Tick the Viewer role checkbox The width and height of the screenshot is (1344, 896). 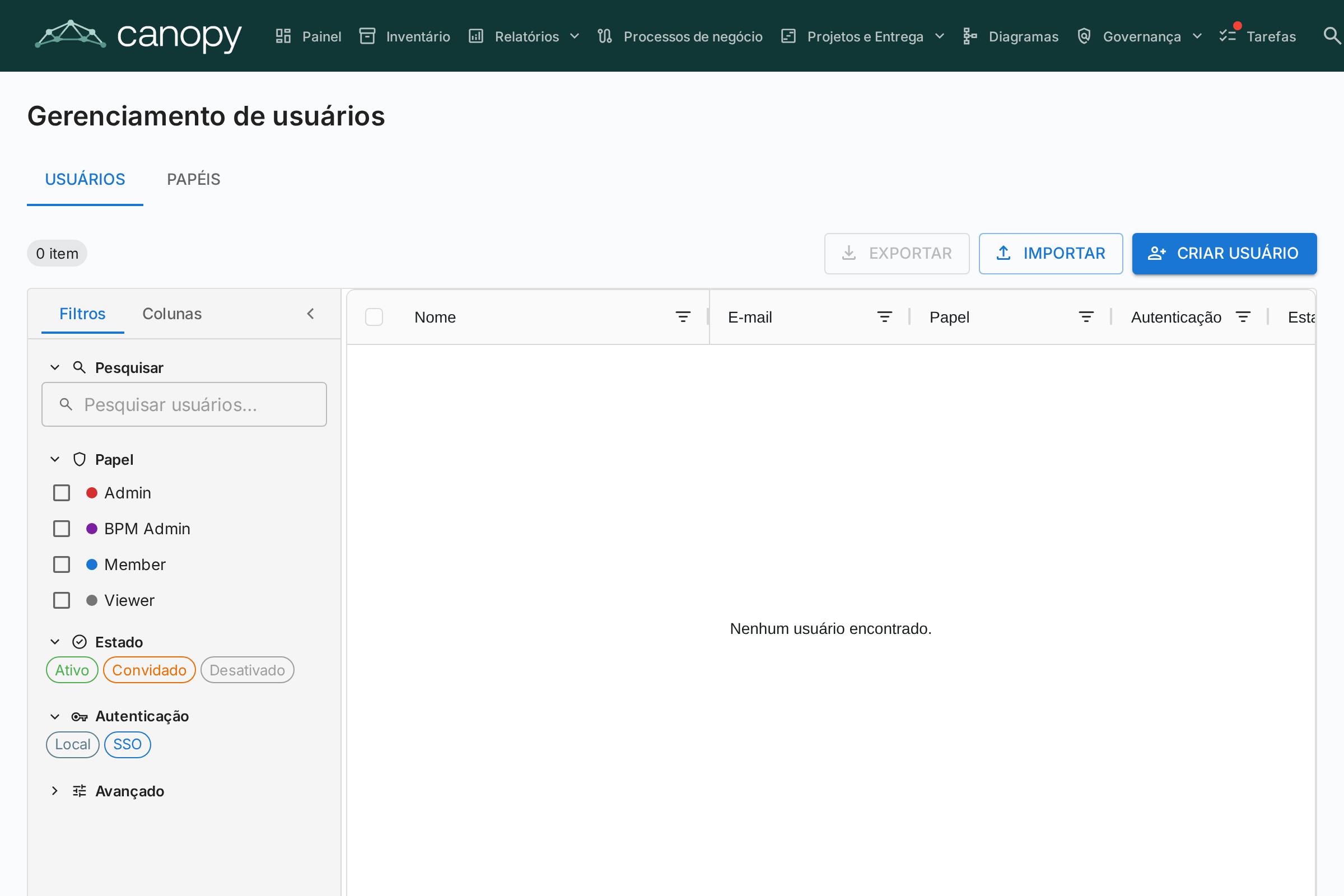click(x=62, y=600)
